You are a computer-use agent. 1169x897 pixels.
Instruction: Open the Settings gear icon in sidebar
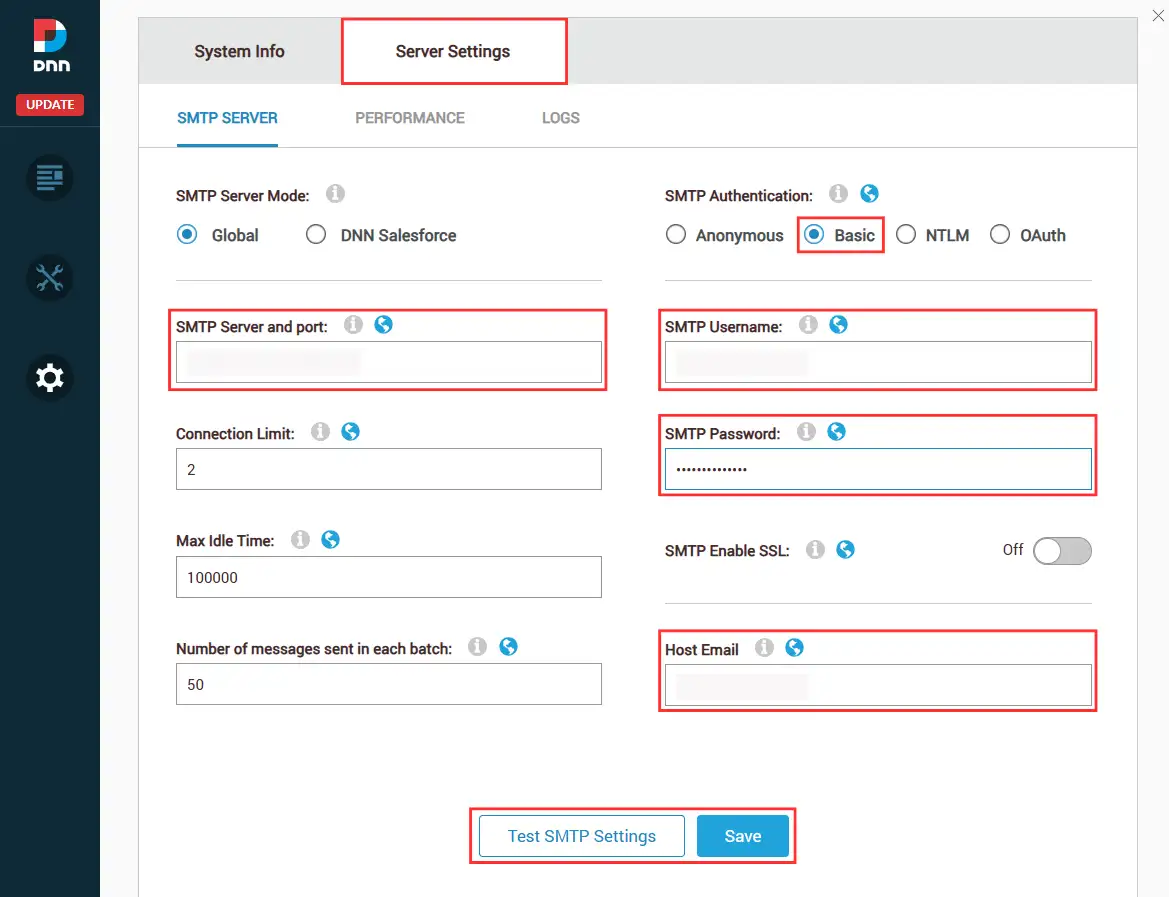click(49, 378)
